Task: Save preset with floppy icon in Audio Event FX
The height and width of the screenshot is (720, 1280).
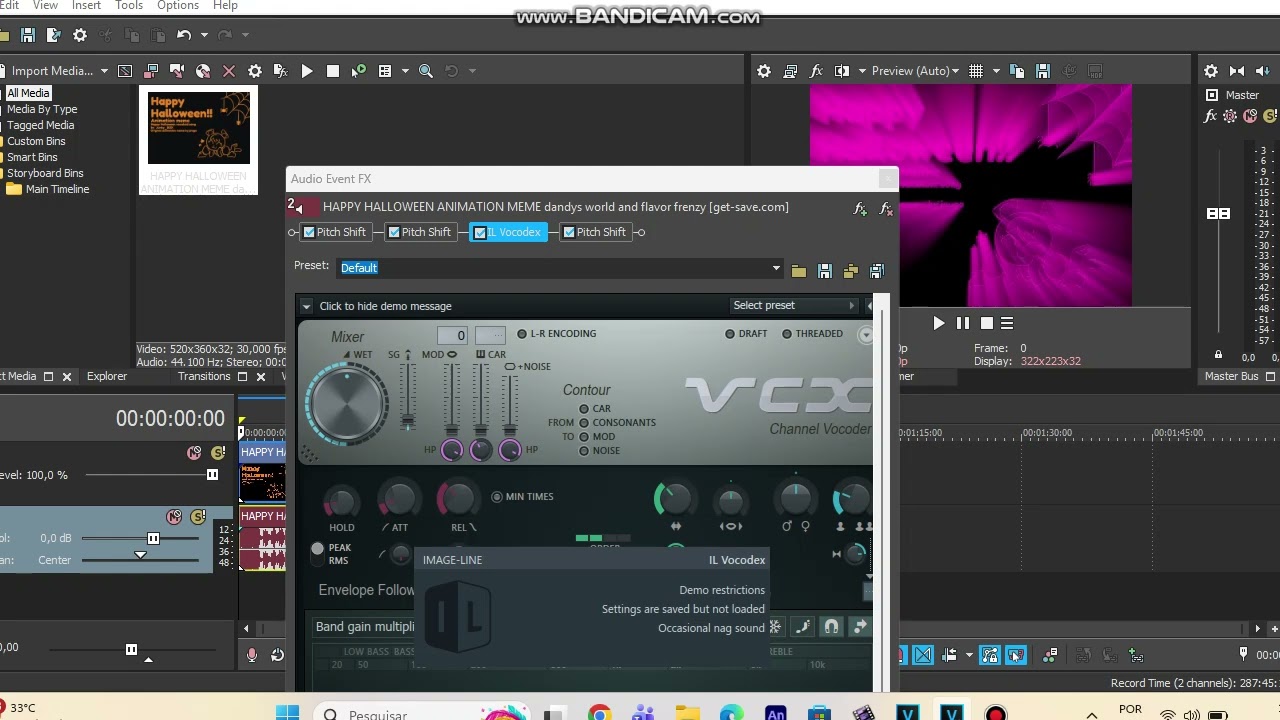Action: 824,271
